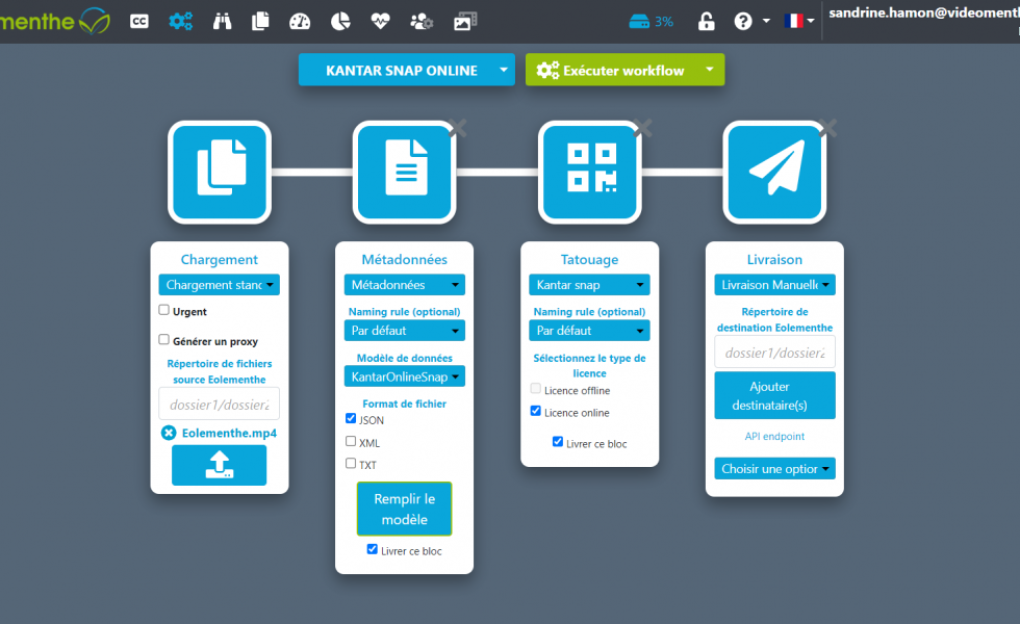The image size is (1020, 624).
Task: Click the binoculars search icon in top bar
Action: click(222, 21)
